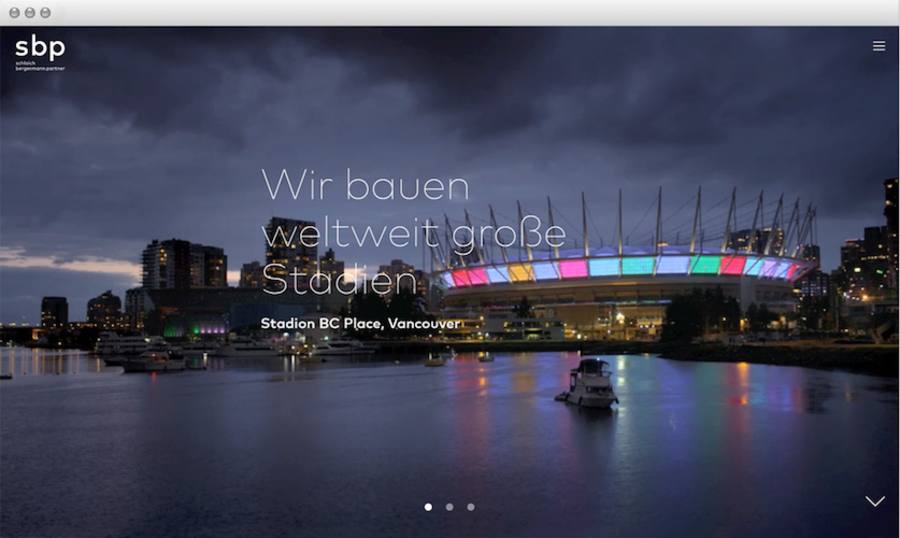Click the headline Wir bauen weltweit große Stadien

(414, 233)
